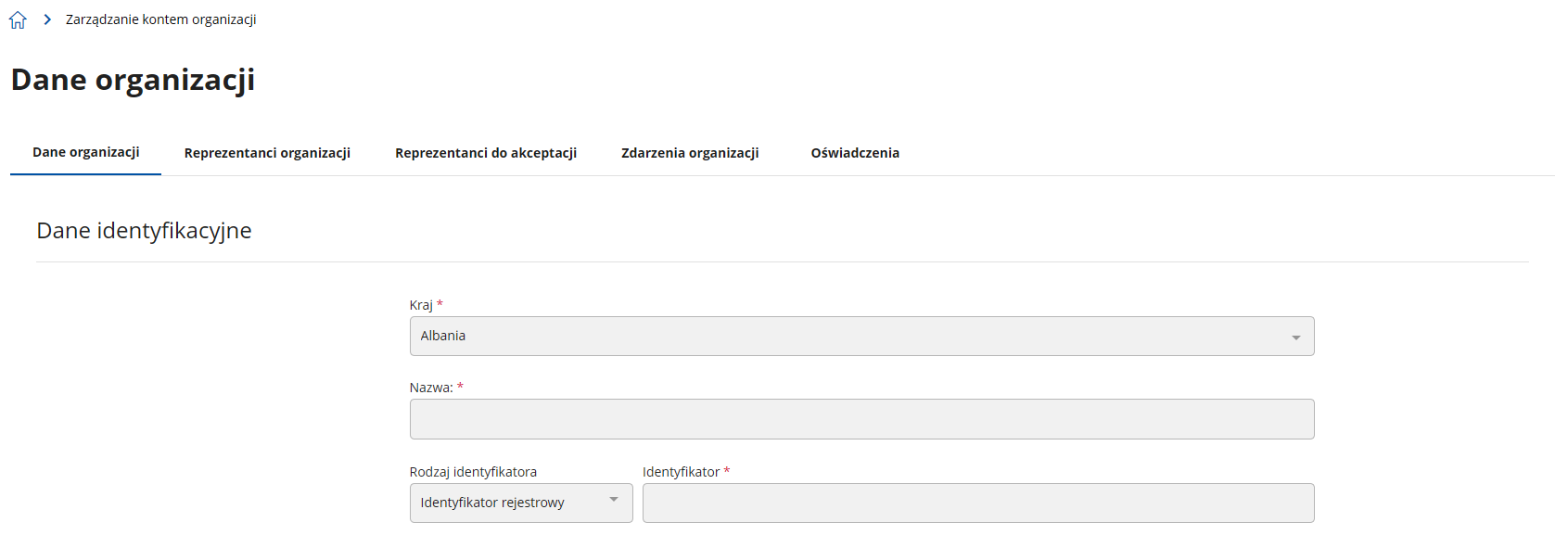Click the Kraj dropdown arrow
Image resolution: width=1568 pixels, height=535 pixels.
[1295, 338]
